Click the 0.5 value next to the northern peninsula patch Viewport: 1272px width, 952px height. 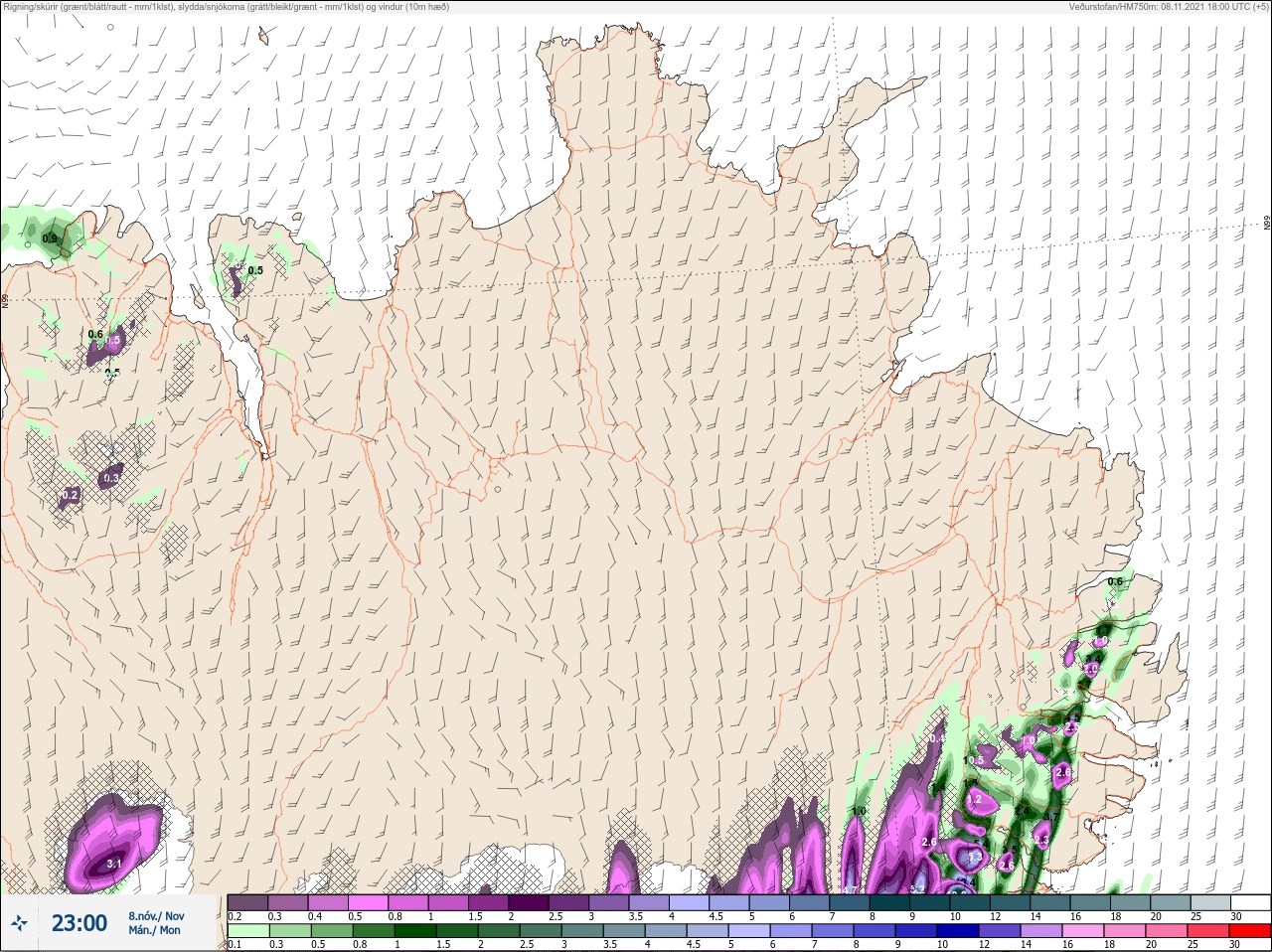tap(255, 270)
